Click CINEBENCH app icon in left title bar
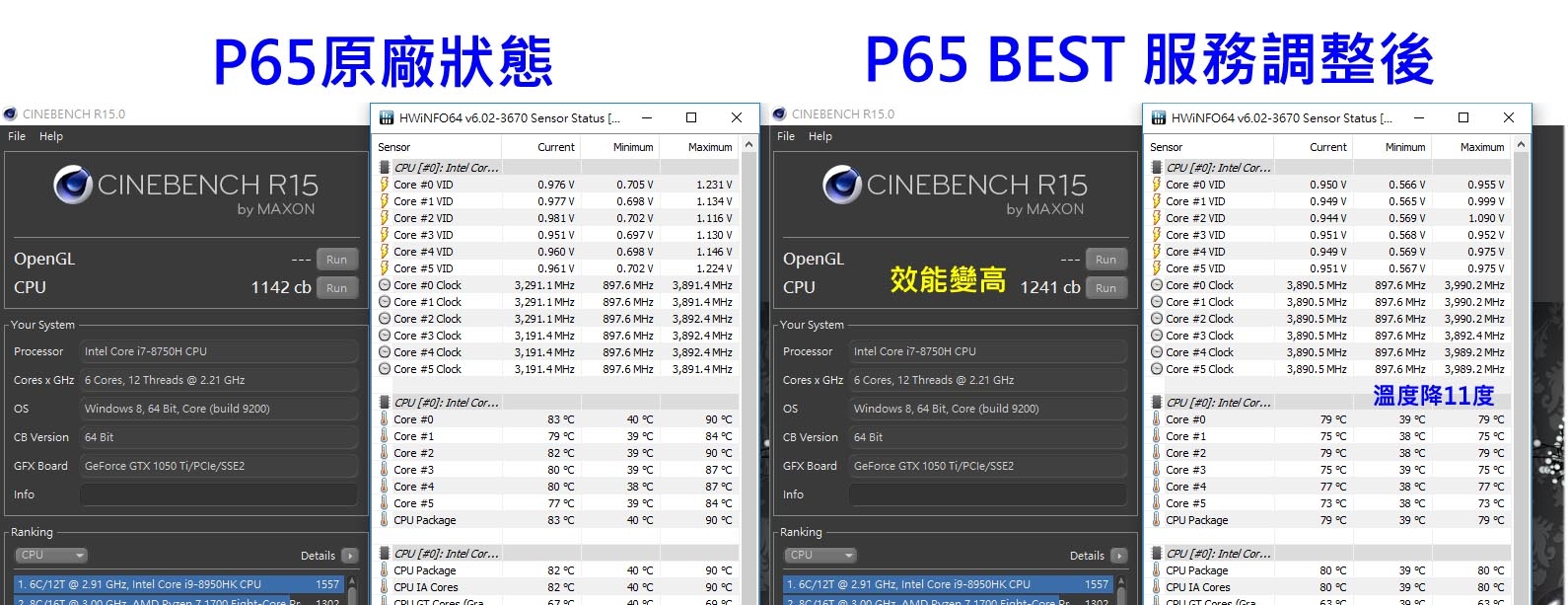1568x605 pixels. 10,113
